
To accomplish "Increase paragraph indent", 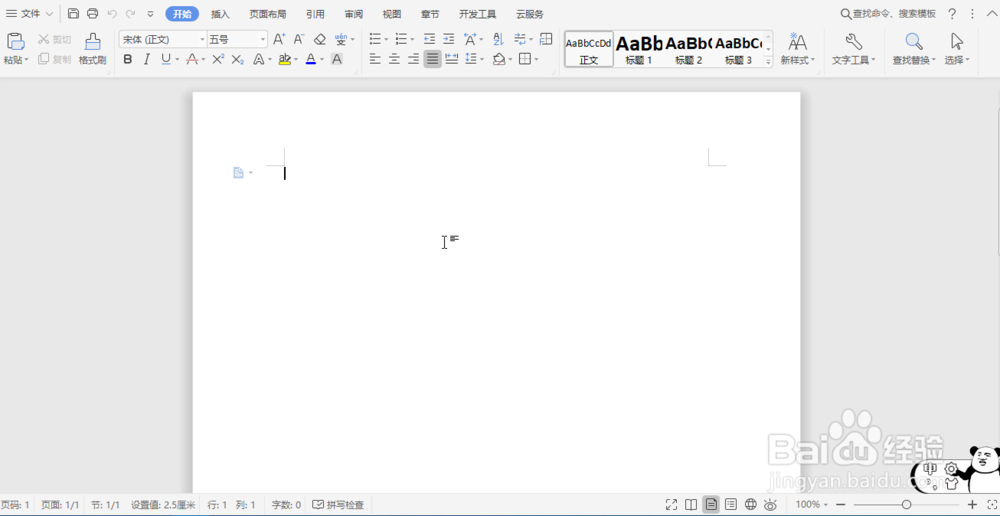I will coord(448,39).
